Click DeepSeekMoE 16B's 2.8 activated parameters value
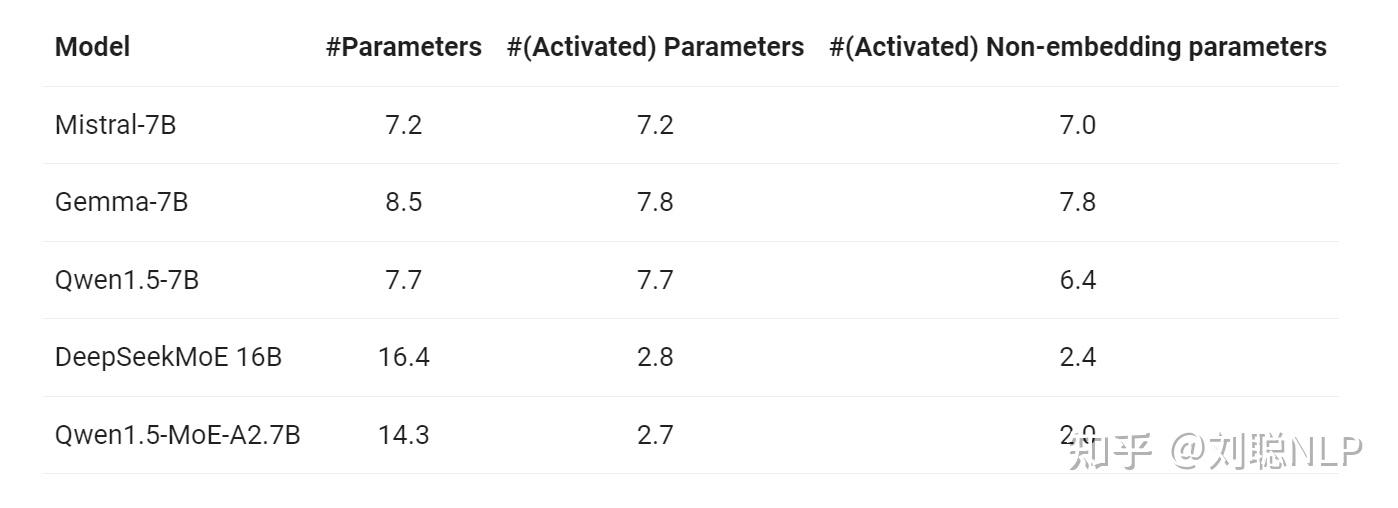The width and height of the screenshot is (1398, 508). click(x=655, y=357)
